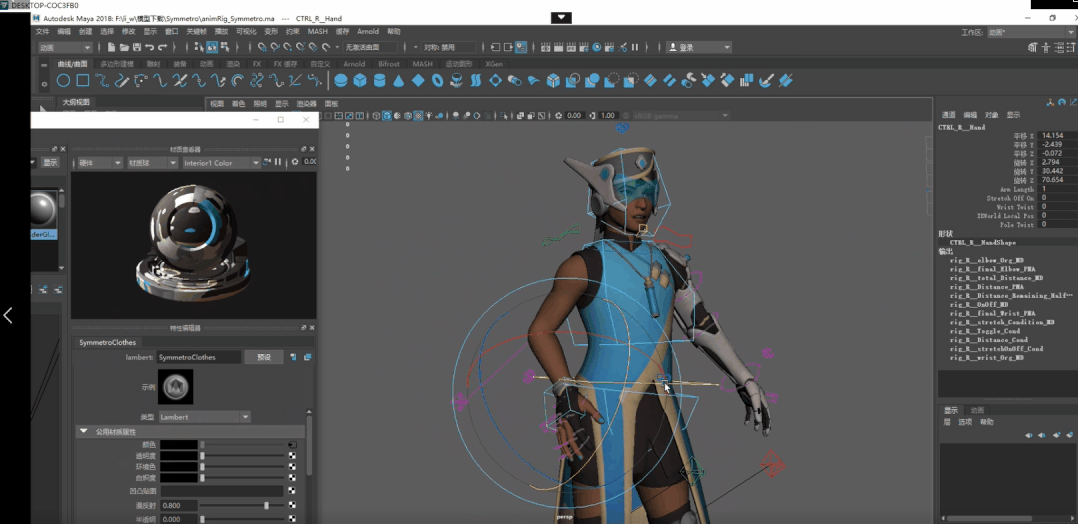Select the NURBS circle shelf tool
The height and width of the screenshot is (524, 1078).
coord(63,81)
